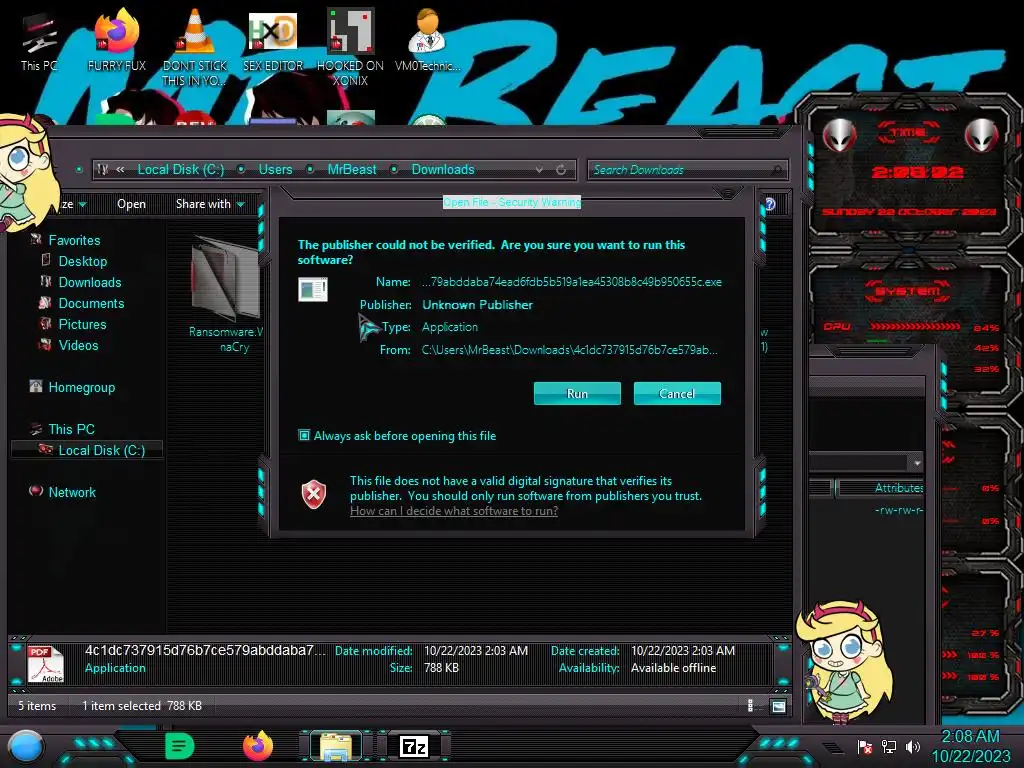Select Videos in navigation pane

(x=78, y=345)
